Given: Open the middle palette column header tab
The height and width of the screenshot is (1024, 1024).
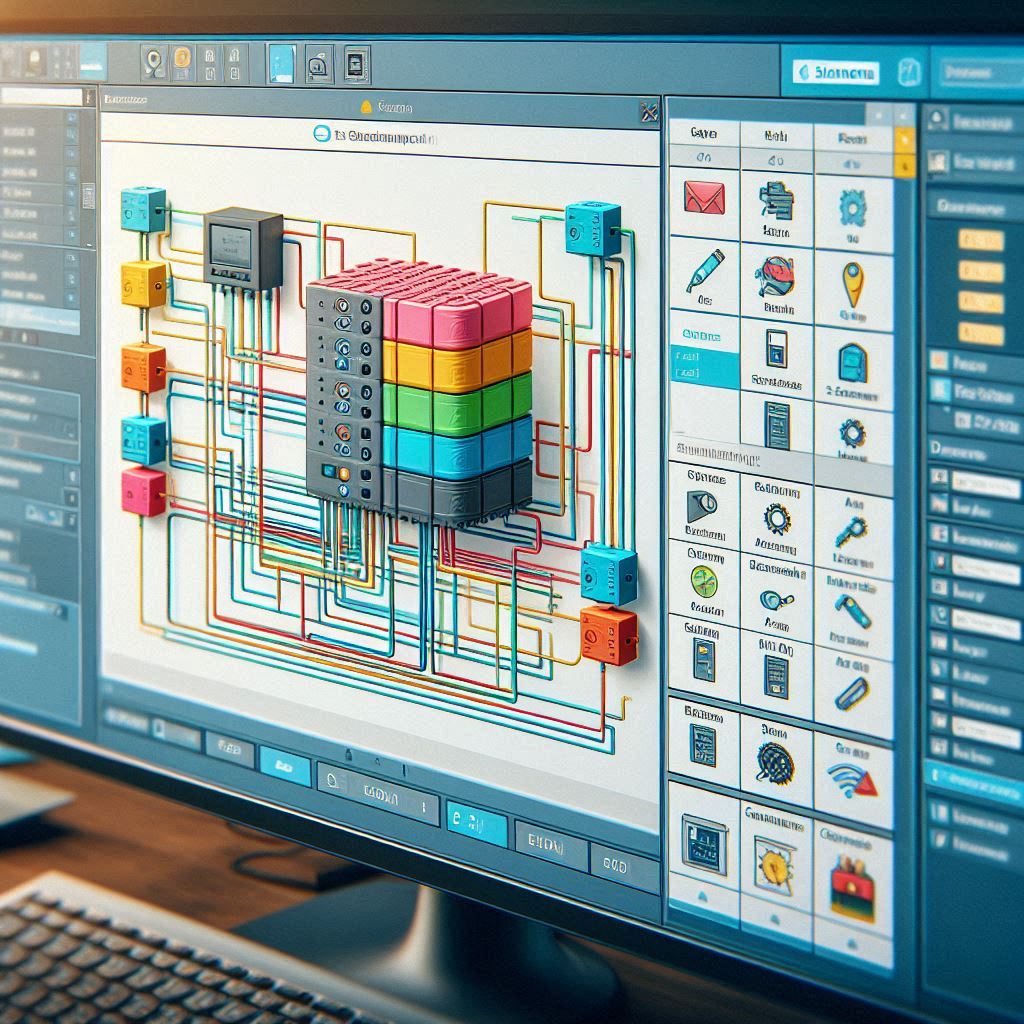Looking at the screenshot, I should click(x=775, y=134).
